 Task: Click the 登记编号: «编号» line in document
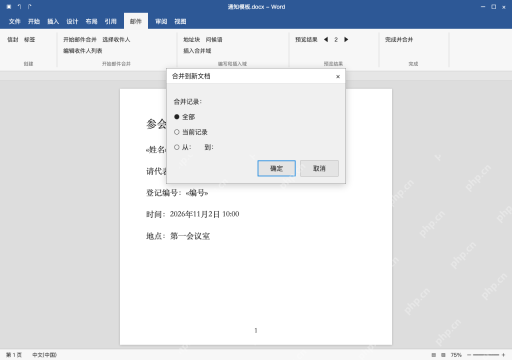(177, 193)
